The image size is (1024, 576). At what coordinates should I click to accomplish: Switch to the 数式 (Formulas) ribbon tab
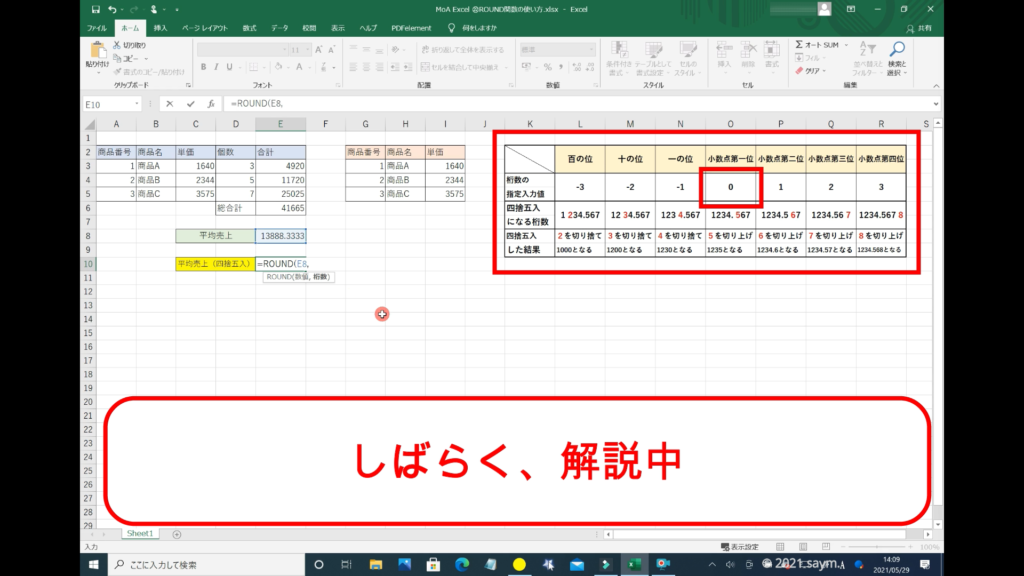tap(249, 27)
